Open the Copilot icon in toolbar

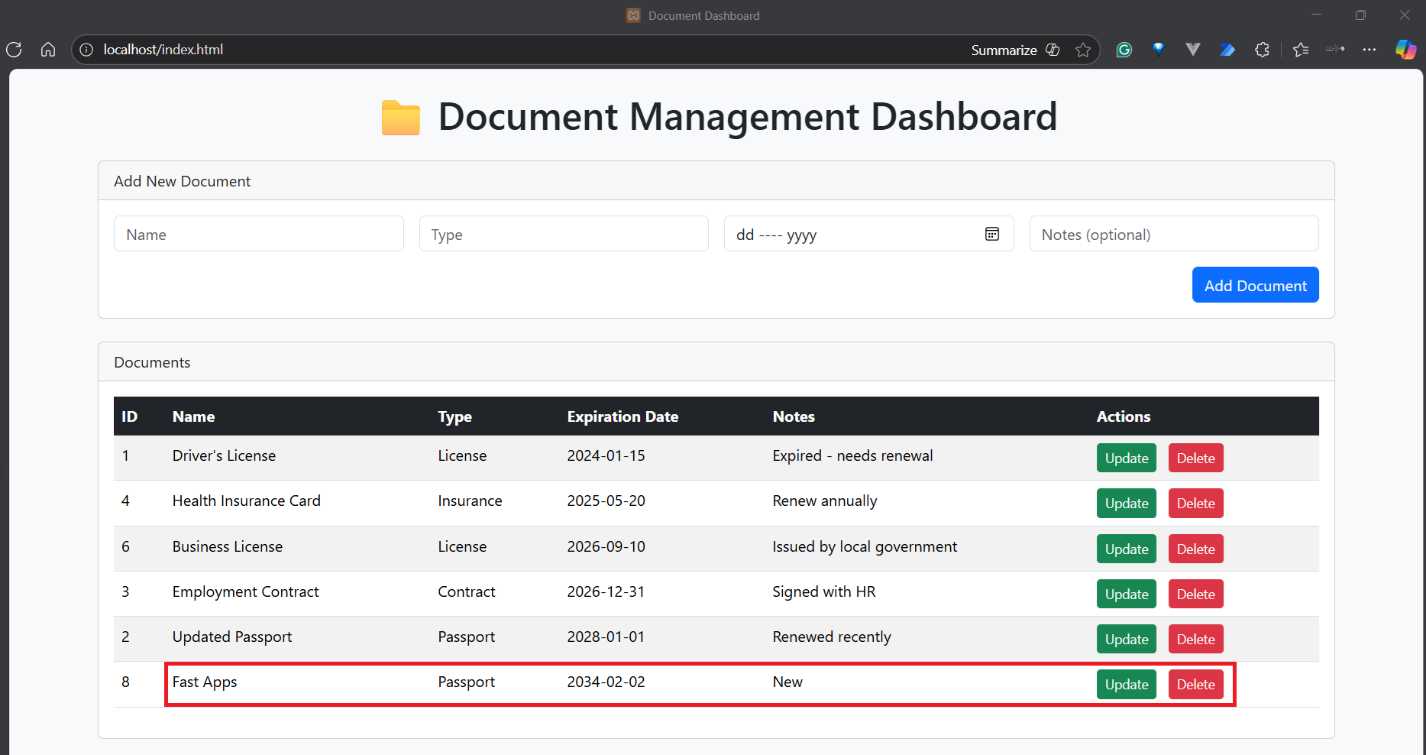[x=1406, y=50]
